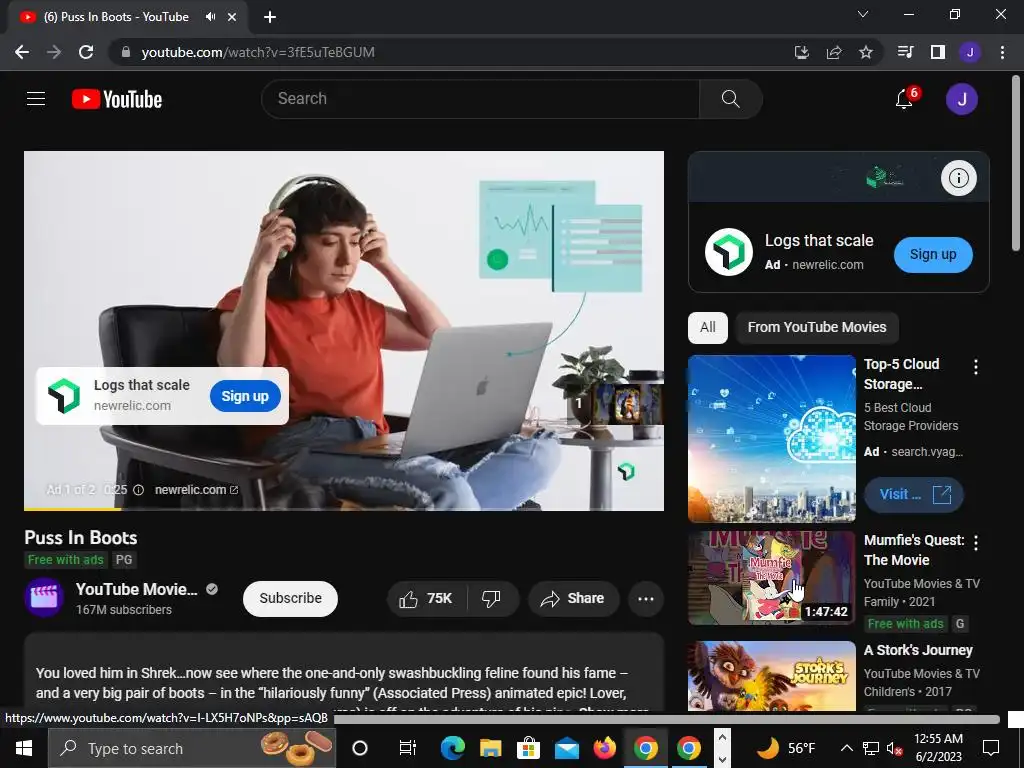Viewport: 1024px width, 768px height.
Task: Share this page from the address bar
Action: pyautogui.click(x=834, y=52)
